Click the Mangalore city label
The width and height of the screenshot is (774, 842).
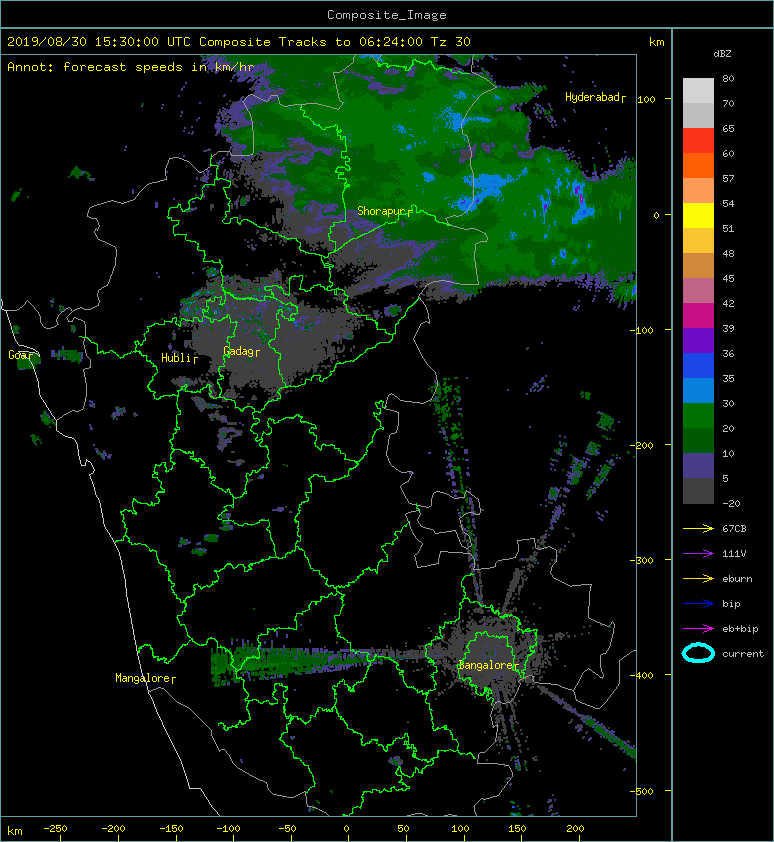145,678
